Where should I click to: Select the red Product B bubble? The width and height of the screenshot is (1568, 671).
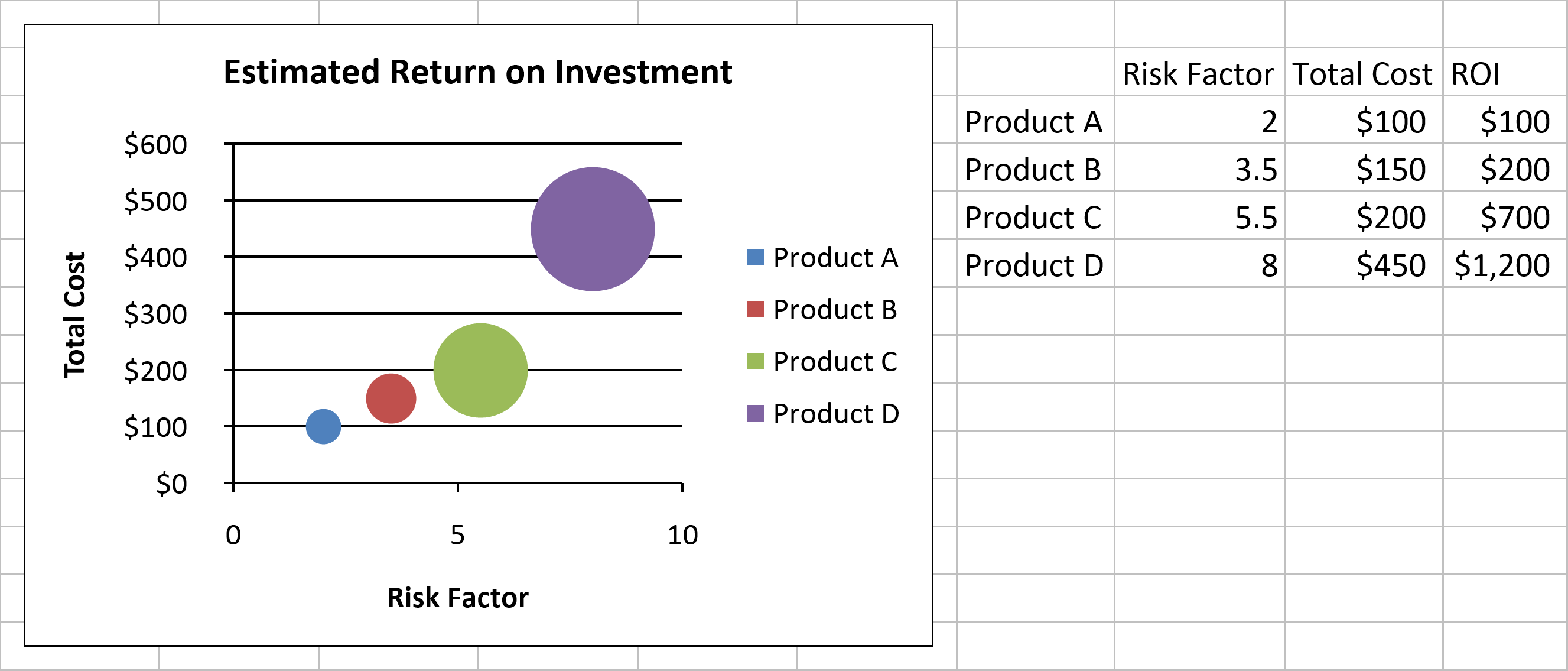[391, 399]
